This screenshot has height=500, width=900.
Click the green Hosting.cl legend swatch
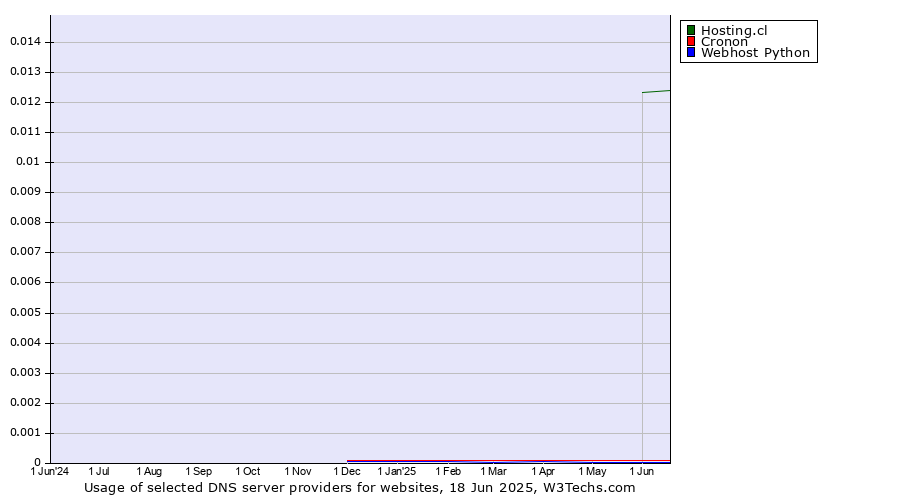click(691, 30)
